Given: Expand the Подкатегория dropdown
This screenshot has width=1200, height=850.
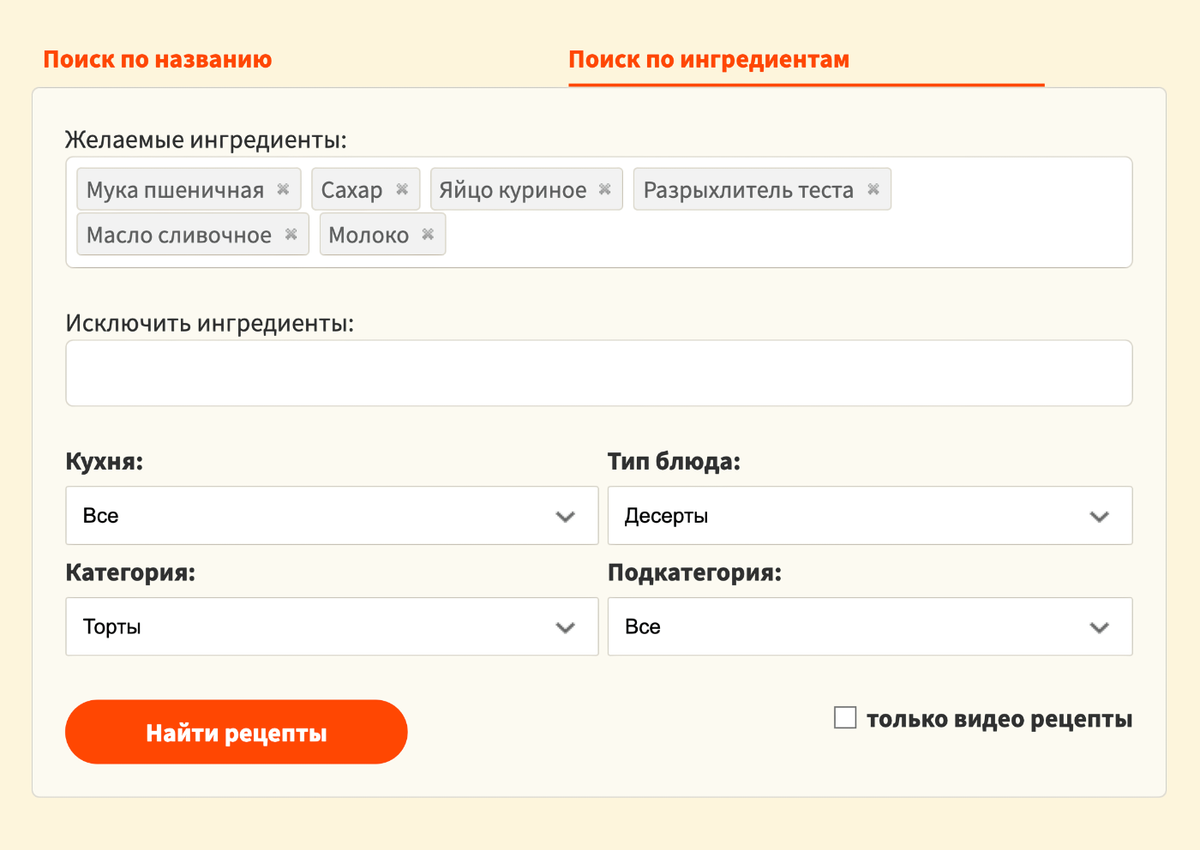Looking at the screenshot, I should 869,627.
